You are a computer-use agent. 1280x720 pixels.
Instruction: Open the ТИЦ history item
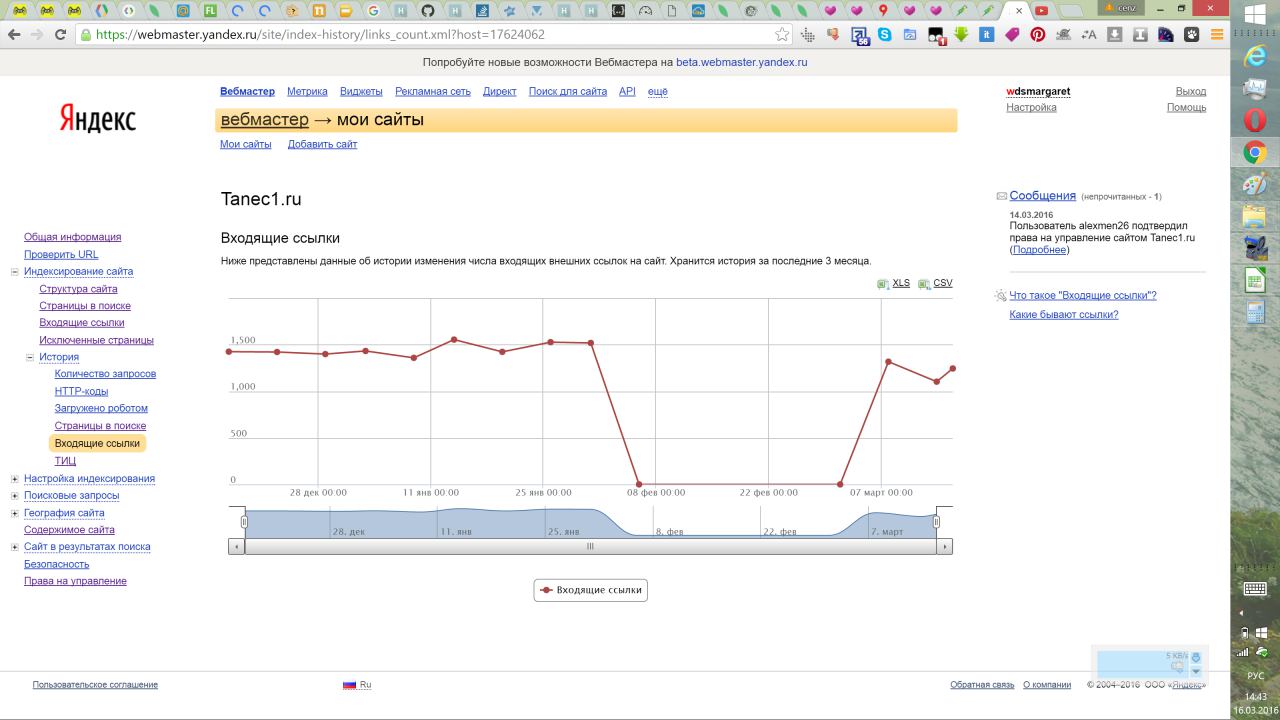65,461
